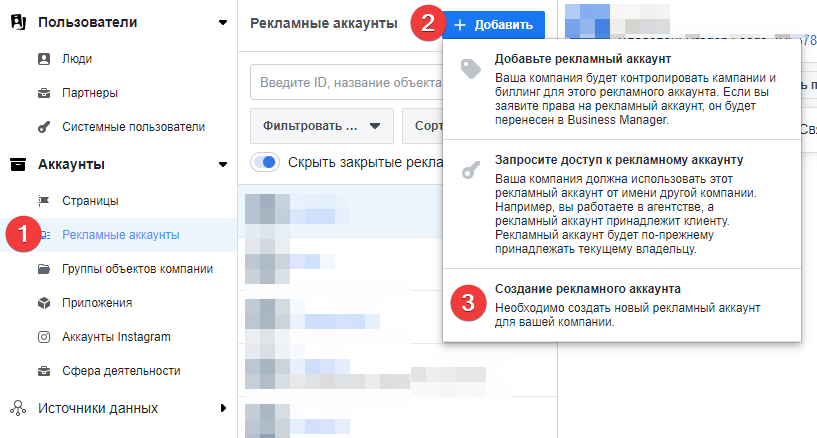The height and width of the screenshot is (438, 817).
Task: Choose Создание рекламного аккаунта option
Action: point(622,305)
